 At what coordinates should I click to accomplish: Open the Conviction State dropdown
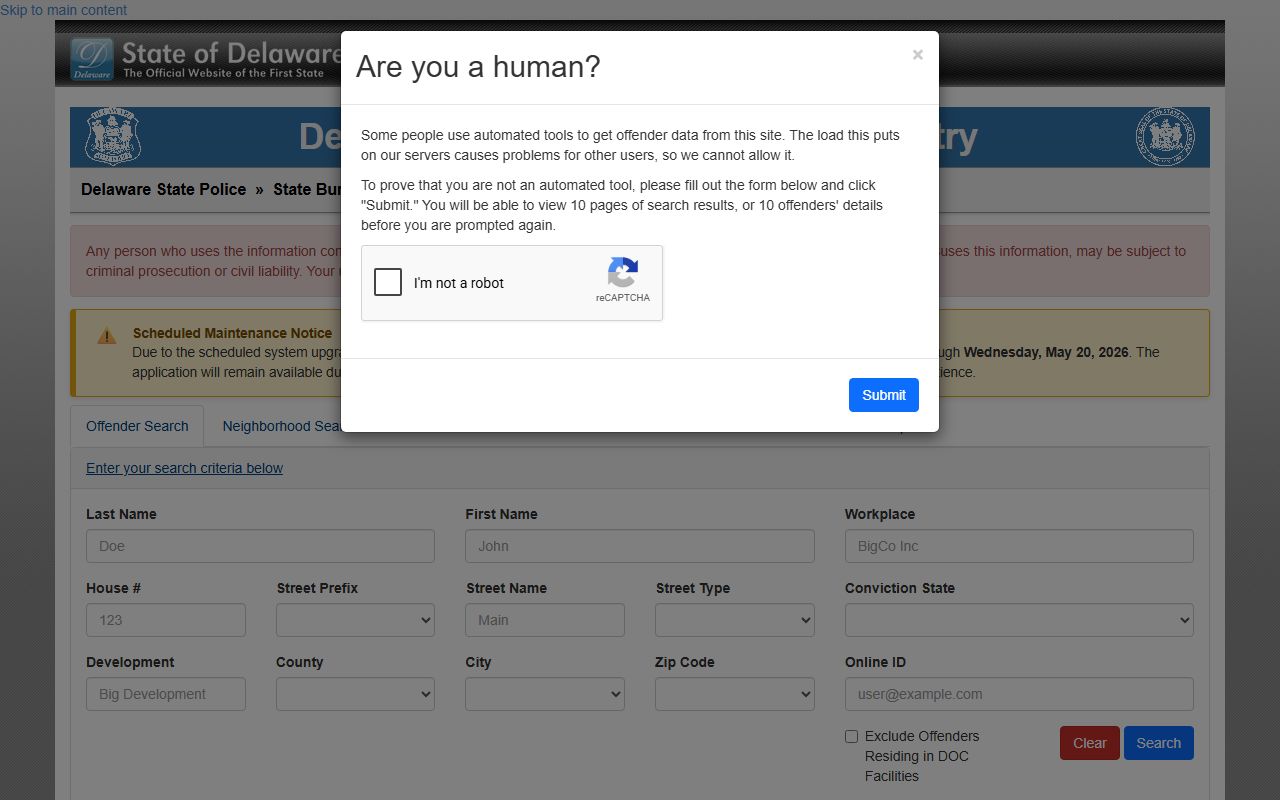click(1019, 620)
